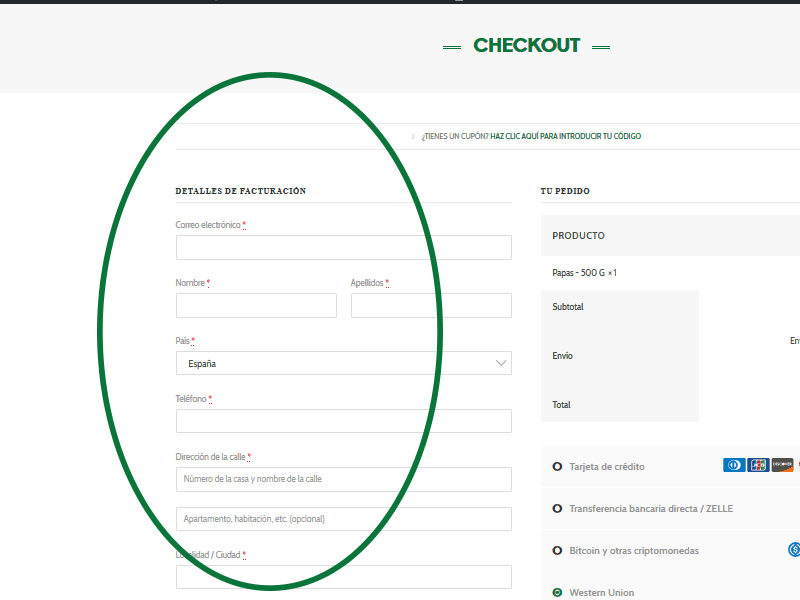The height and width of the screenshot is (600, 800).
Task: Click the Teléfono input field
Action: [343, 421]
